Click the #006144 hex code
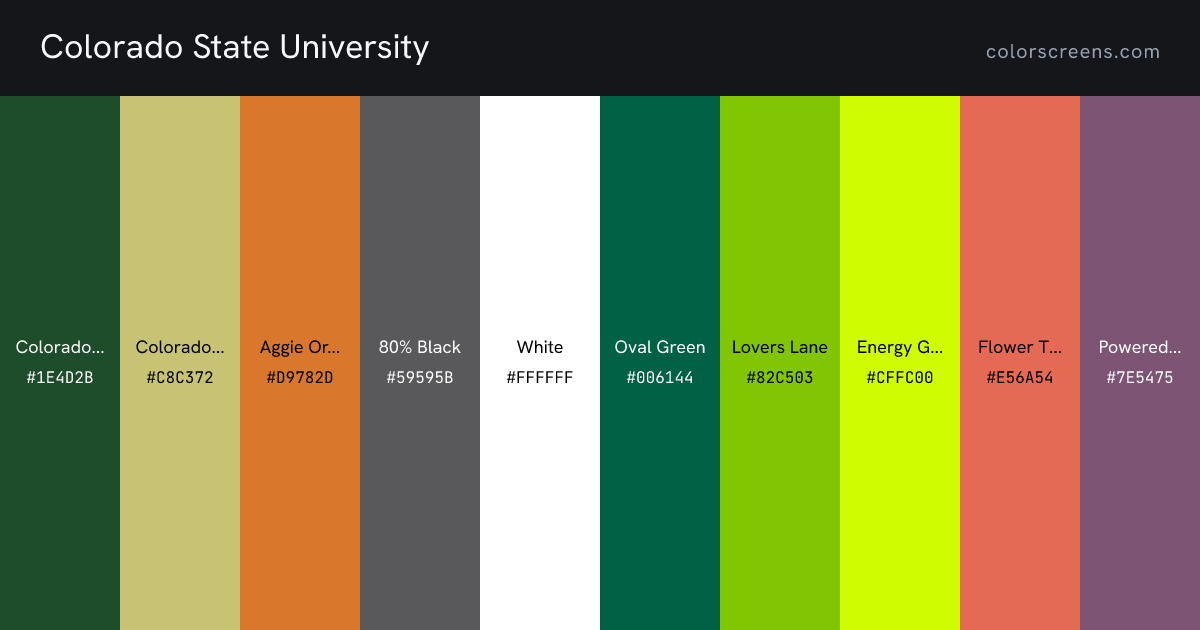Image resolution: width=1200 pixels, height=630 pixels. pos(660,378)
